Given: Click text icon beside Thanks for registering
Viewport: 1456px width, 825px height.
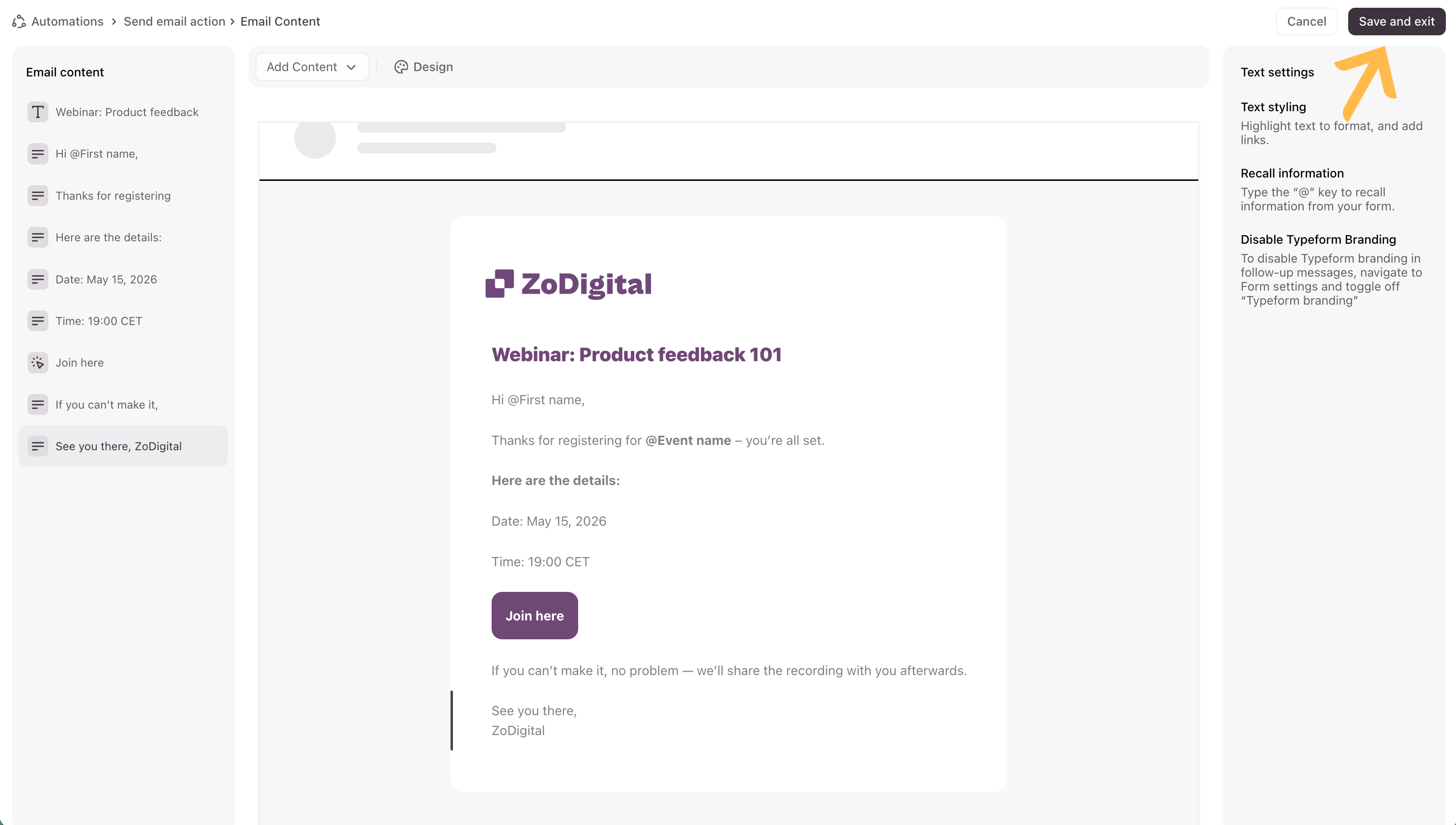Looking at the screenshot, I should click(37, 195).
